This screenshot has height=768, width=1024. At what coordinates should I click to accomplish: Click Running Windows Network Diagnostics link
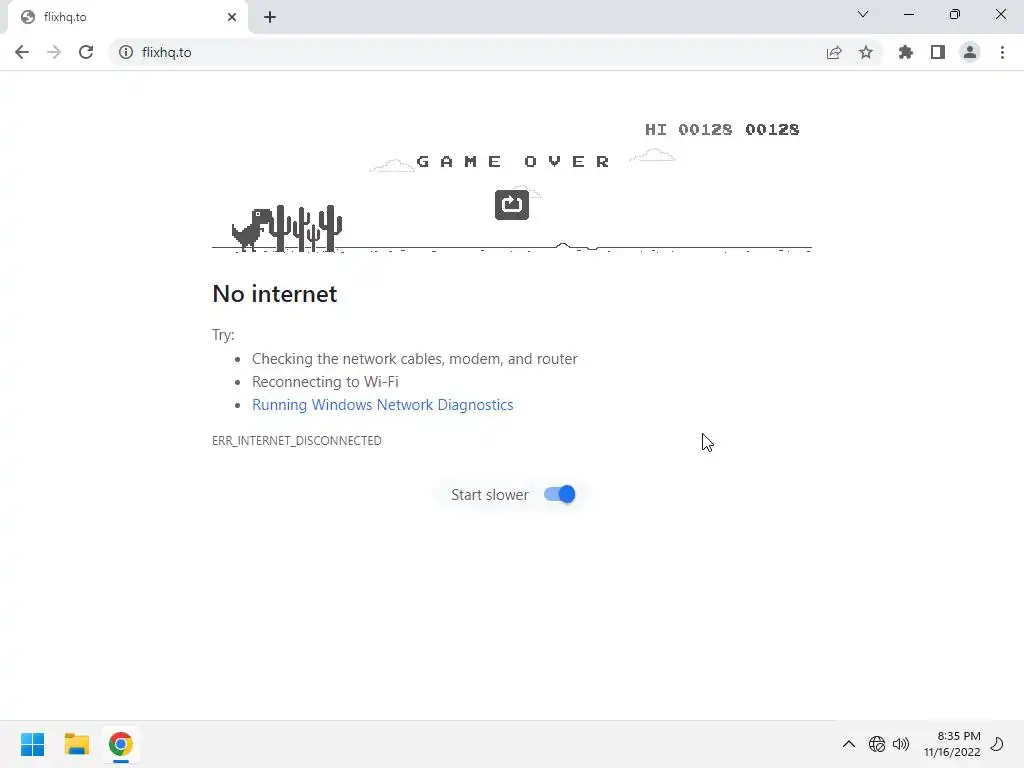pos(383,405)
